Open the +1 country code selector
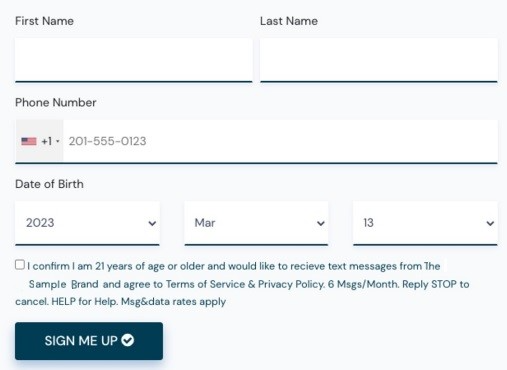The image size is (507, 370). click(39, 141)
